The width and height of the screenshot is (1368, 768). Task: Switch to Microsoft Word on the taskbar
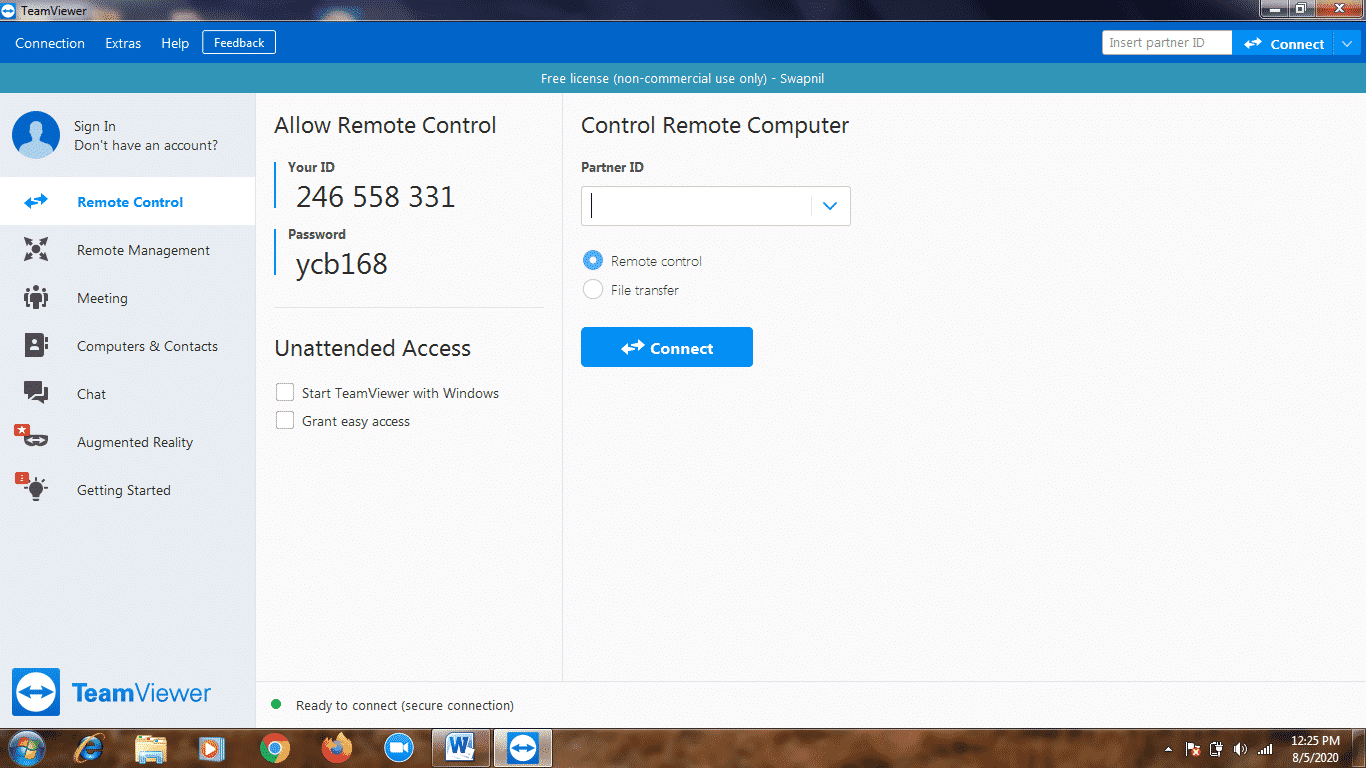[x=461, y=748]
